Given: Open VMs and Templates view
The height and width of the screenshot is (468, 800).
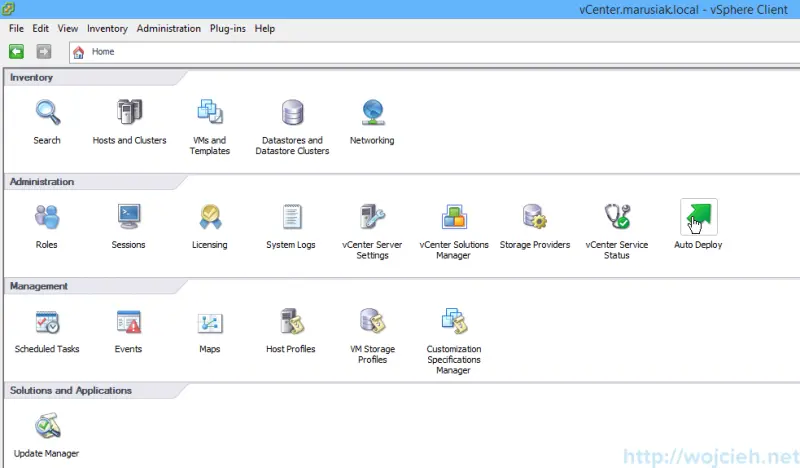Looking at the screenshot, I should pyautogui.click(x=210, y=112).
